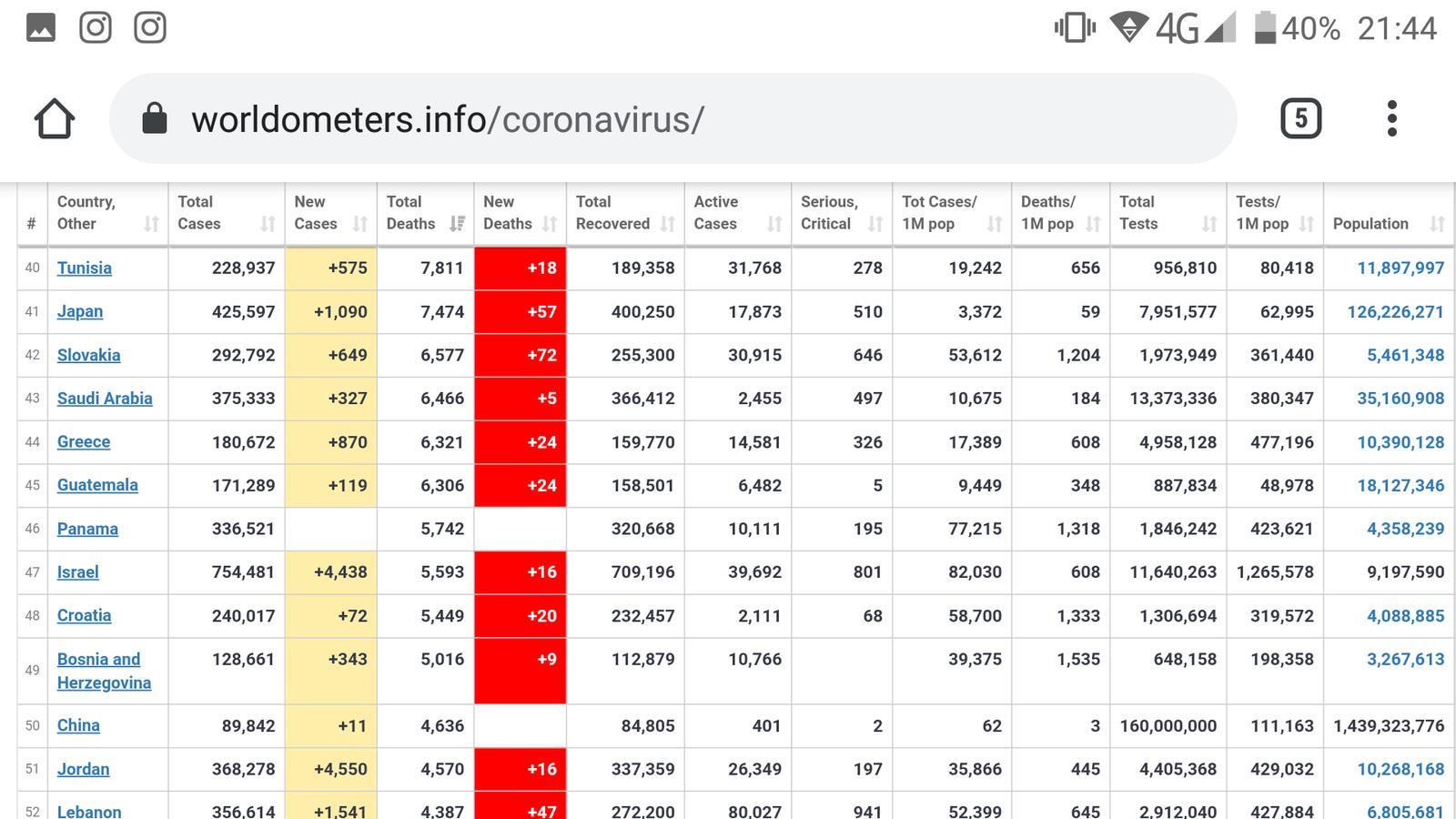Tap the first Instagram notification icon
The width and height of the screenshot is (1456, 819).
click(x=96, y=27)
